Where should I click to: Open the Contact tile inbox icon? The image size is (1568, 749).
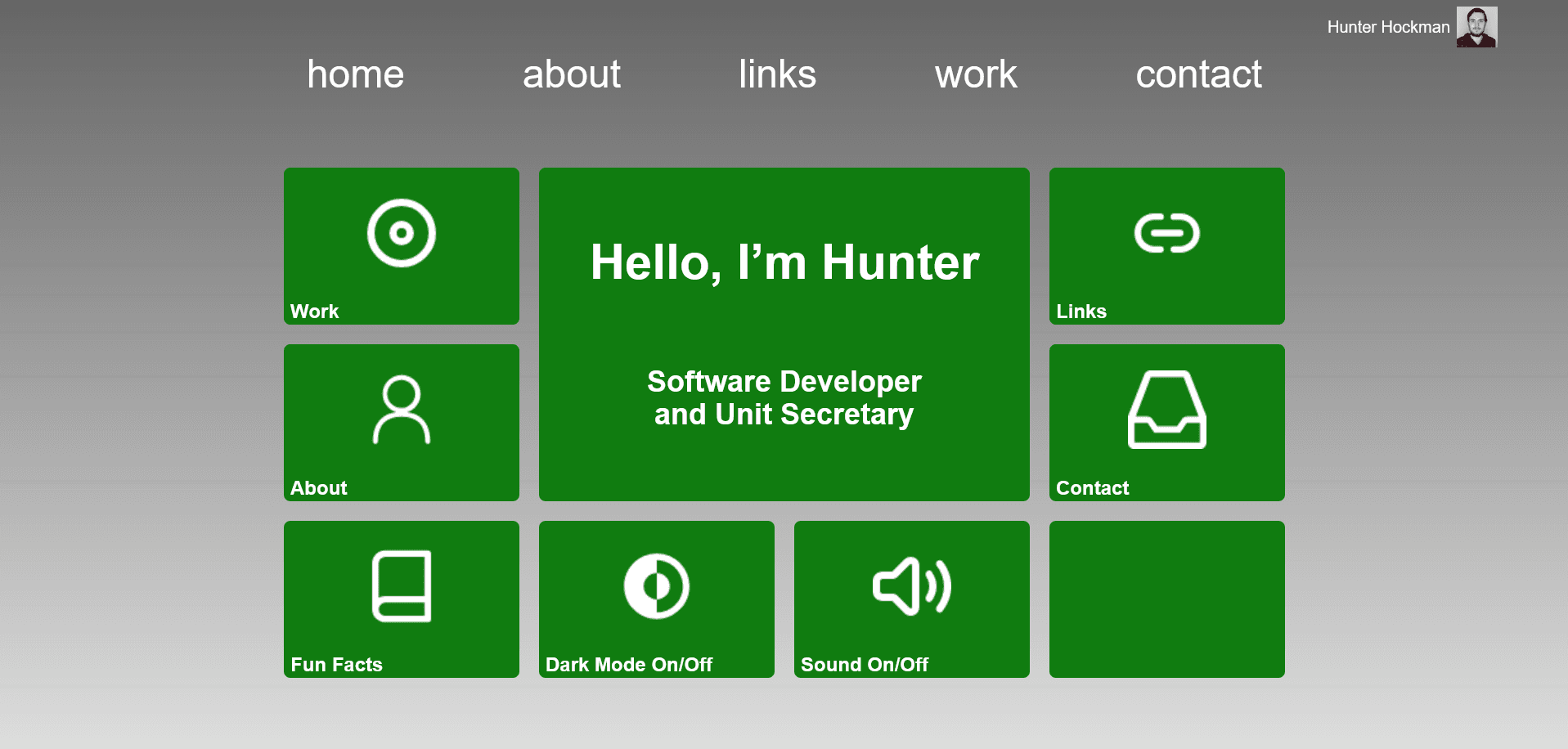pos(1167,410)
